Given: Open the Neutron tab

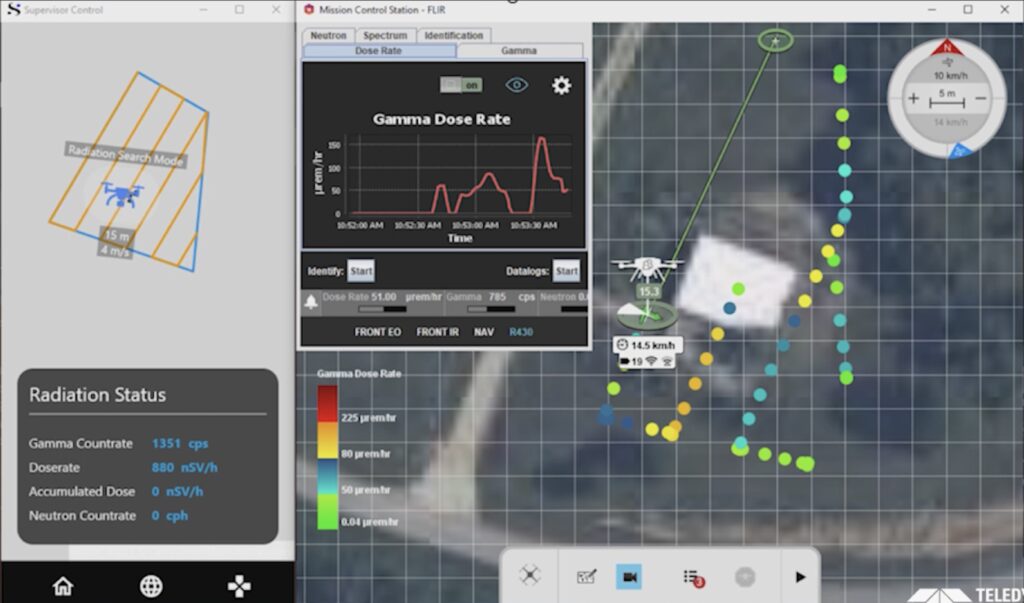Looking at the screenshot, I should click(328, 35).
